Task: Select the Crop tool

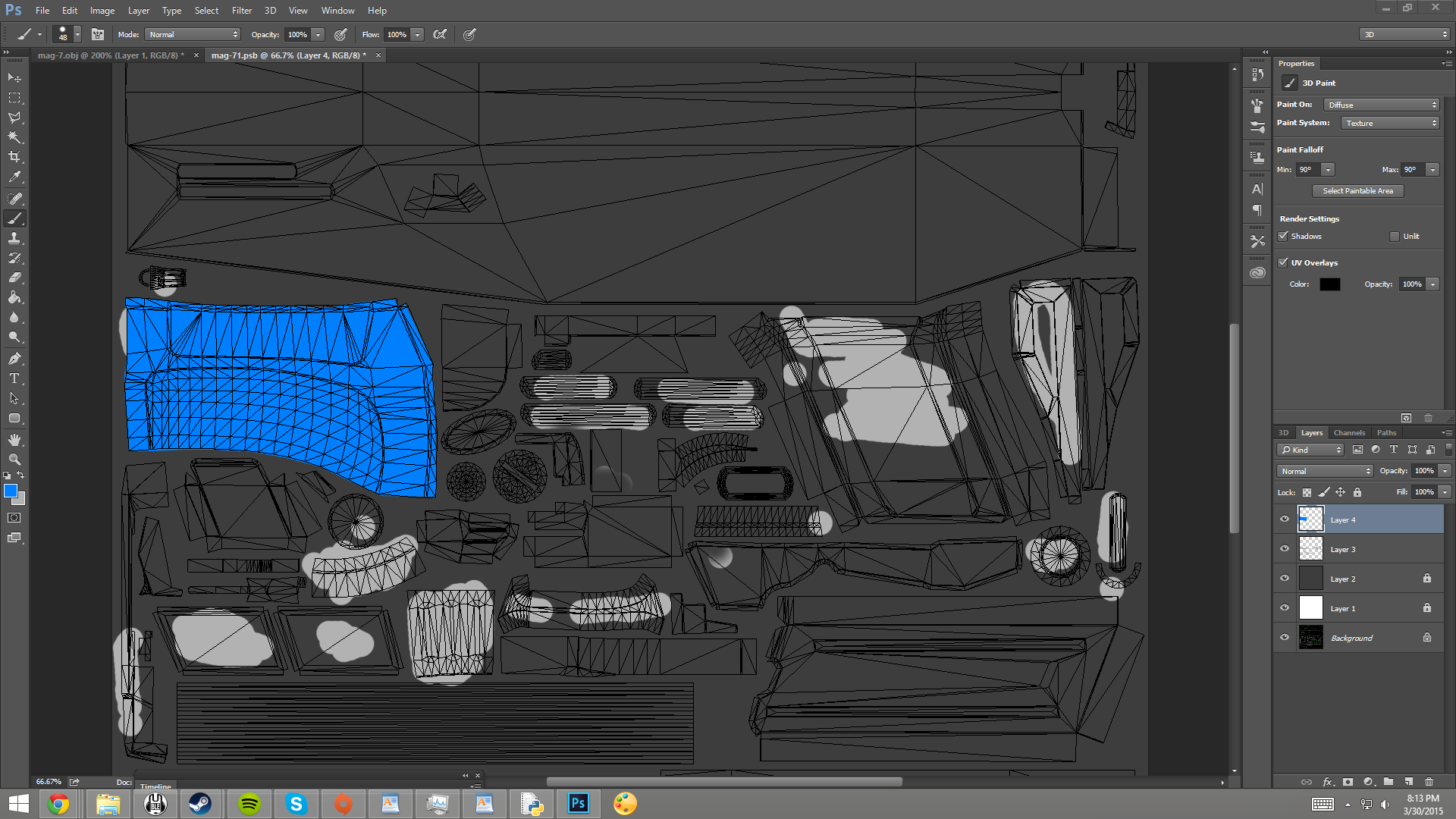Action: click(14, 157)
